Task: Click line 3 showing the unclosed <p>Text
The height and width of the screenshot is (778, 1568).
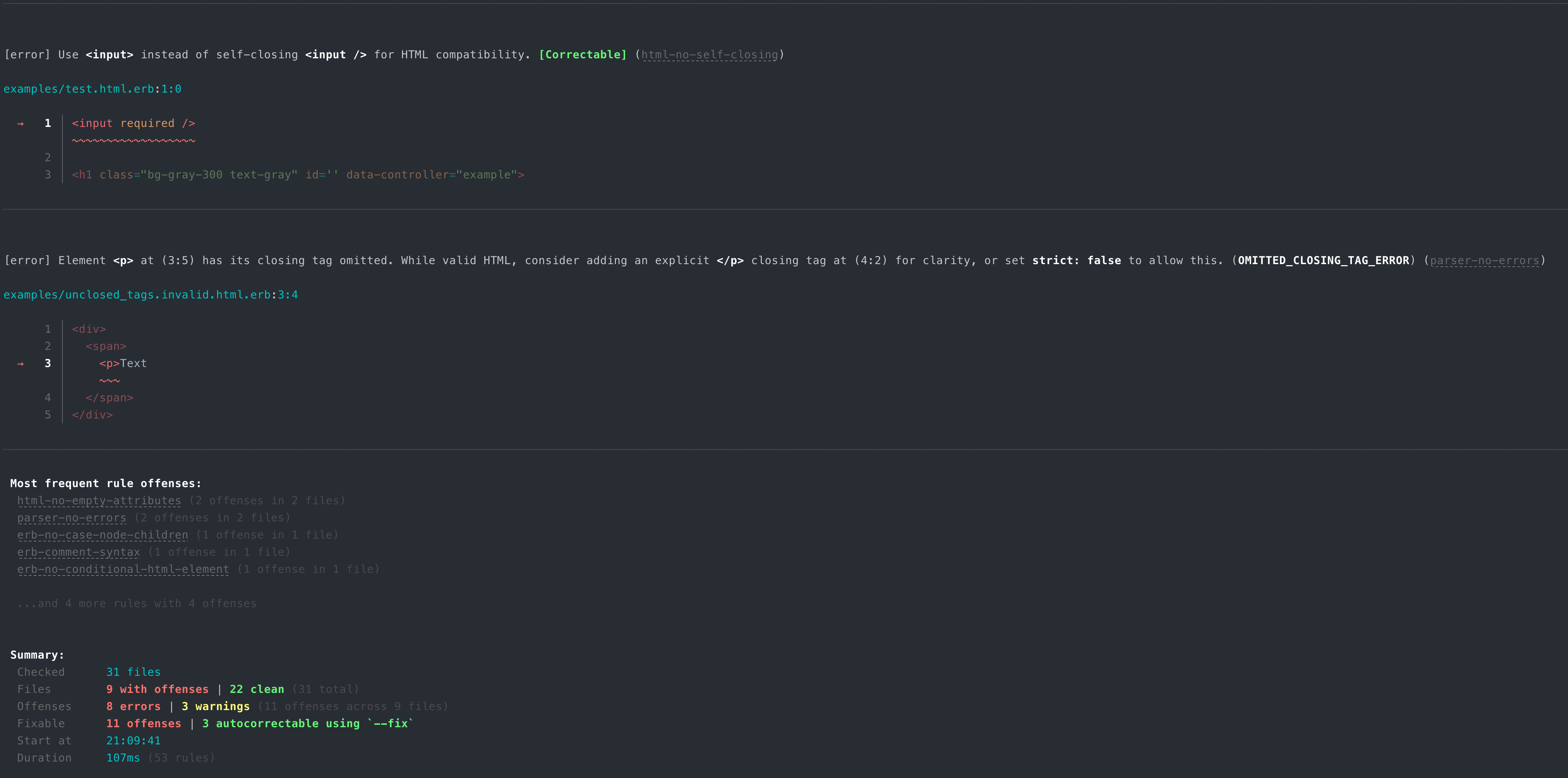Action: tap(122, 363)
